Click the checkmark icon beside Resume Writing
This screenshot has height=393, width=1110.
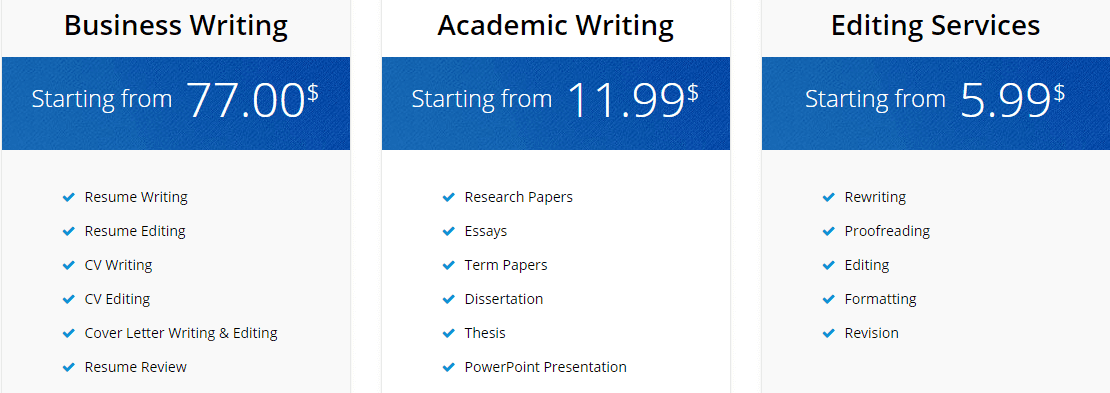point(69,198)
